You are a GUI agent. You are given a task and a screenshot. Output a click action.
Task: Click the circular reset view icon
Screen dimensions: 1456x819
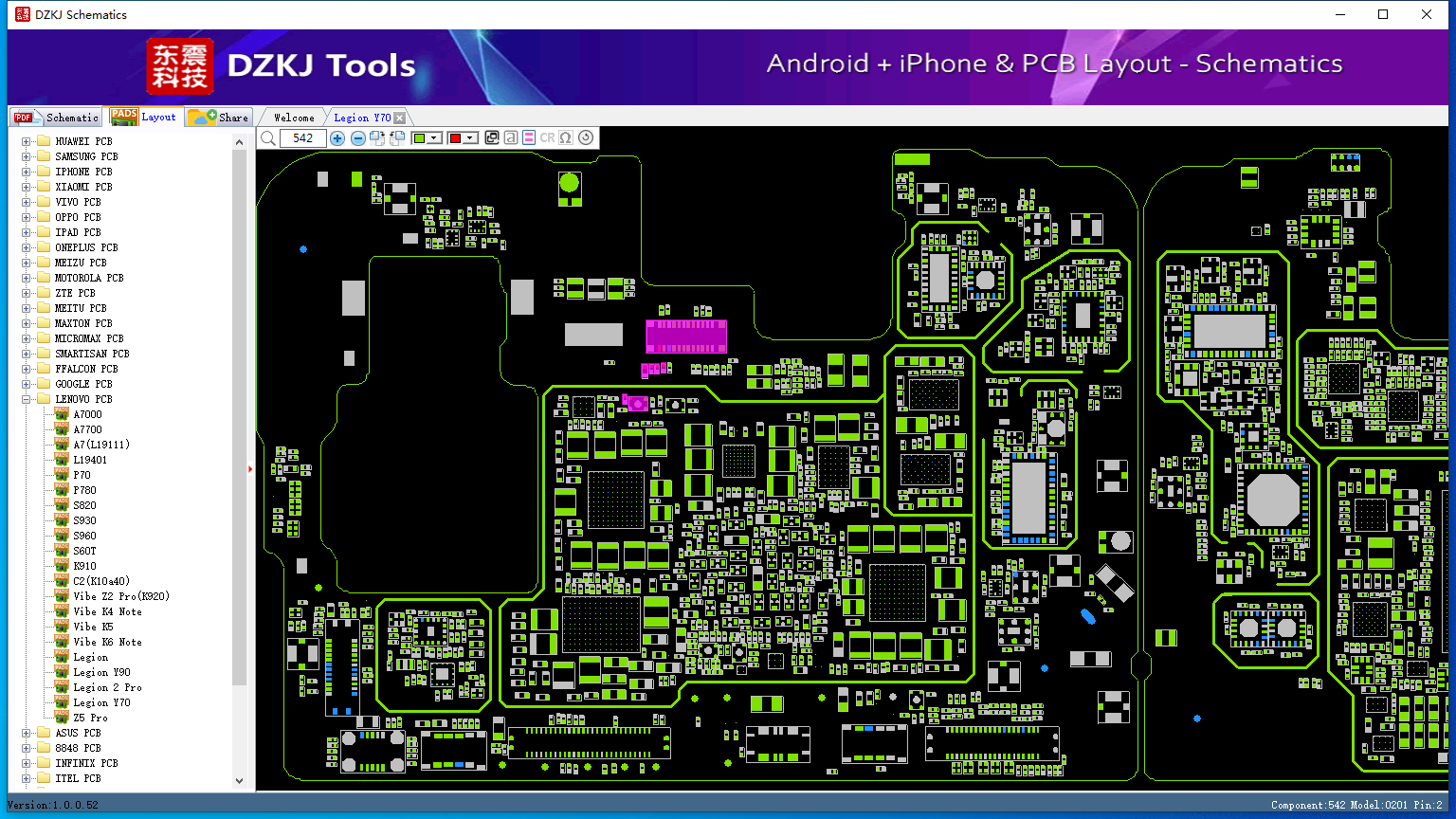click(x=586, y=138)
